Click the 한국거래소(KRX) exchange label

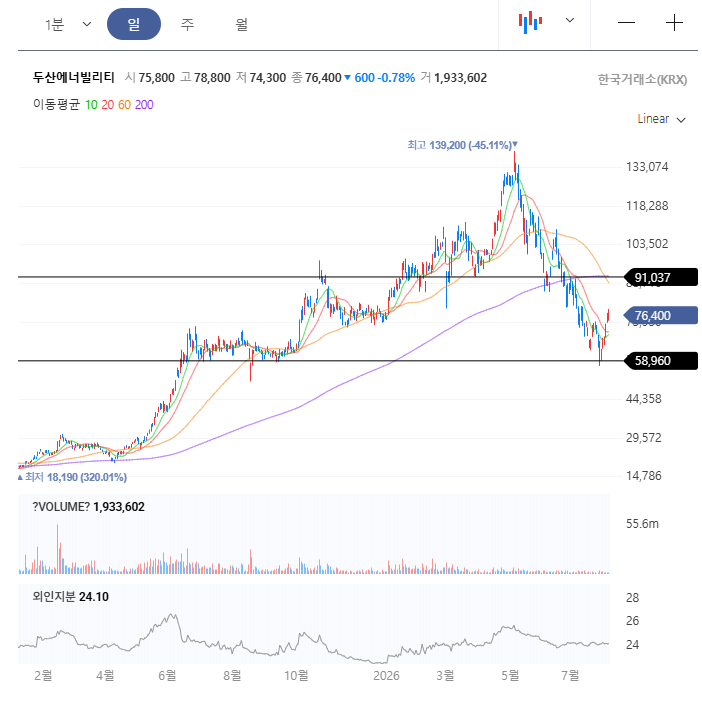[x=642, y=79]
